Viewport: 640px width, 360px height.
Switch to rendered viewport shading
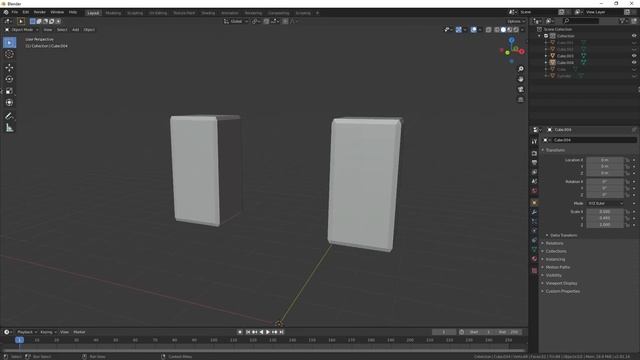tap(516, 29)
